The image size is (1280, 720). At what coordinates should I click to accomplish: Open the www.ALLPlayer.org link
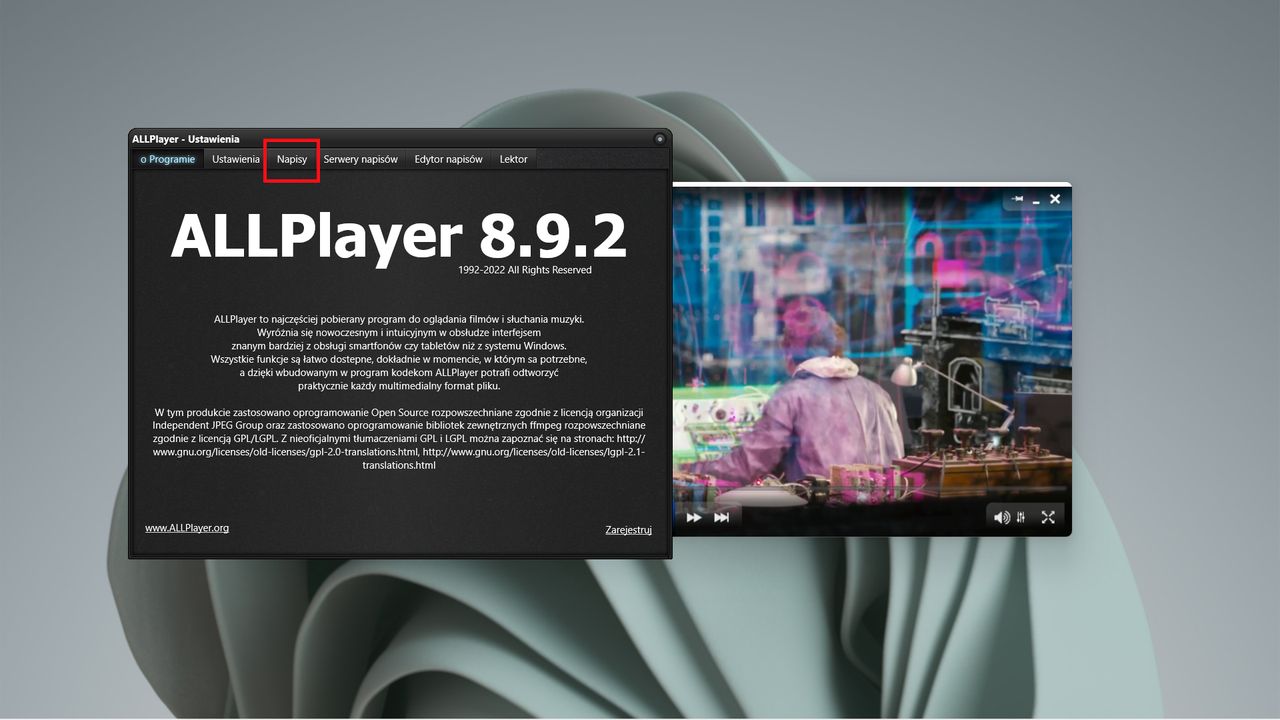pyautogui.click(x=187, y=528)
